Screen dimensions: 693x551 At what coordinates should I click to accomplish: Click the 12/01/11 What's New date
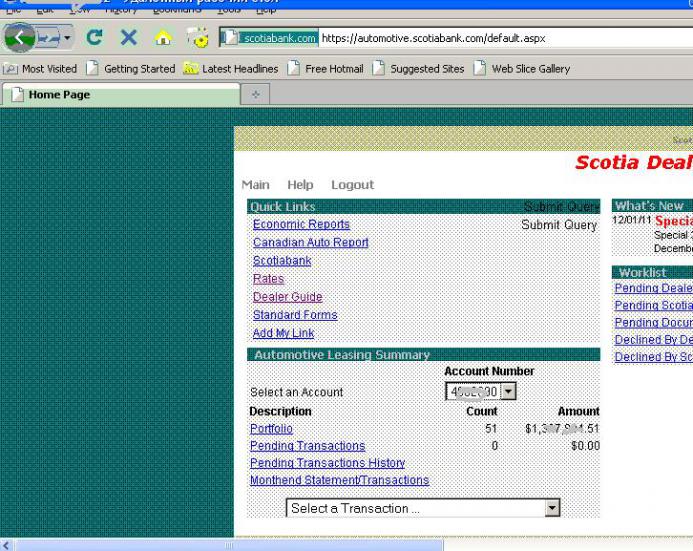click(x=632, y=220)
